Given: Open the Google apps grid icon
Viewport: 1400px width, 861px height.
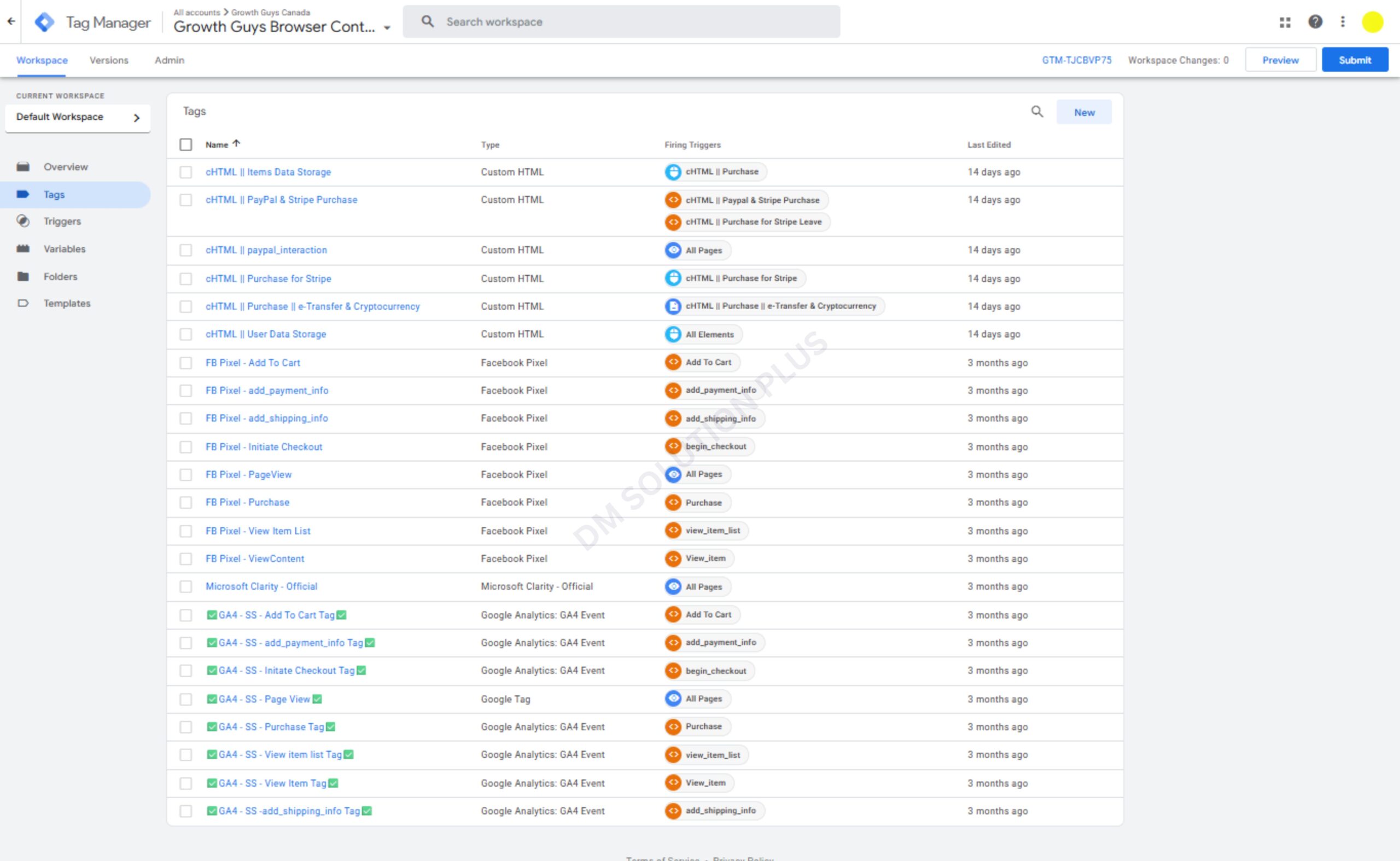Looking at the screenshot, I should click(x=1285, y=22).
